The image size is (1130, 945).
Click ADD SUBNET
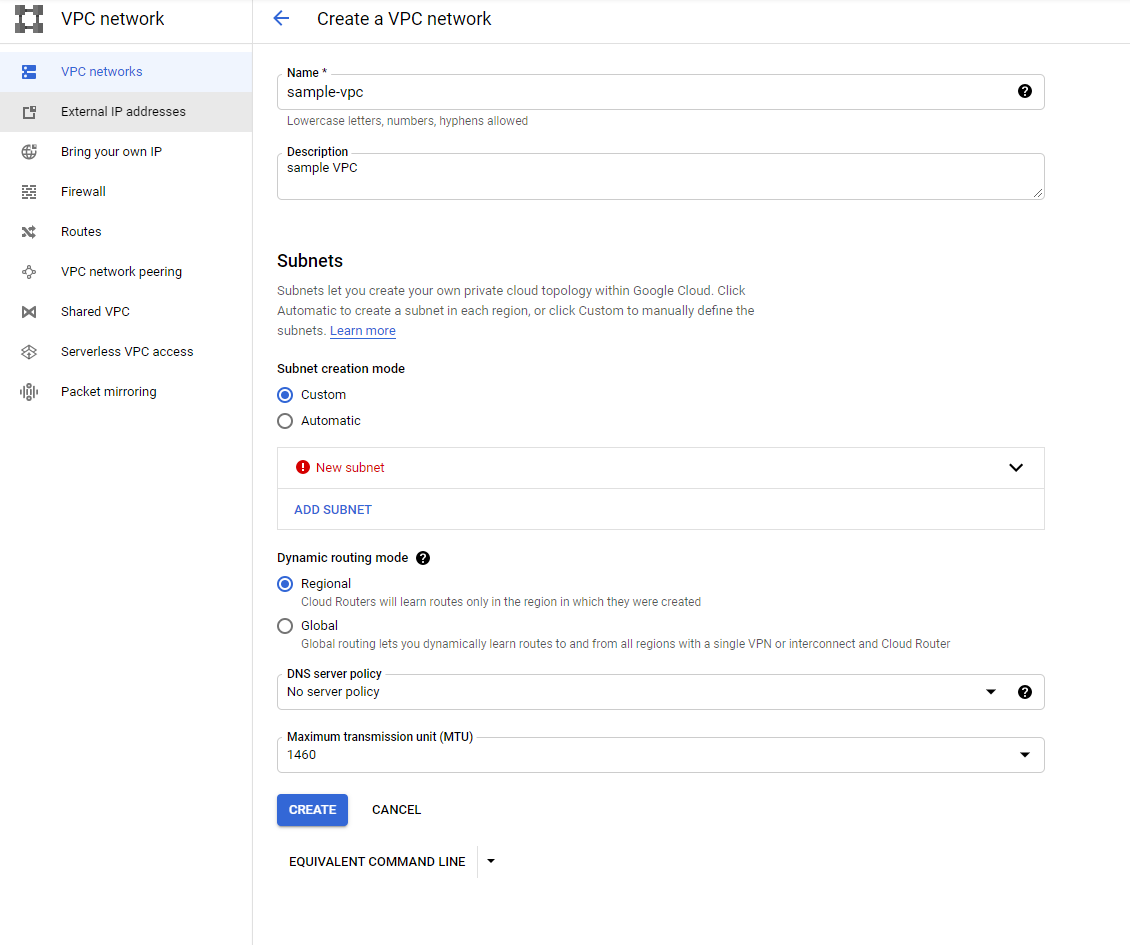click(x=333, y=509)
